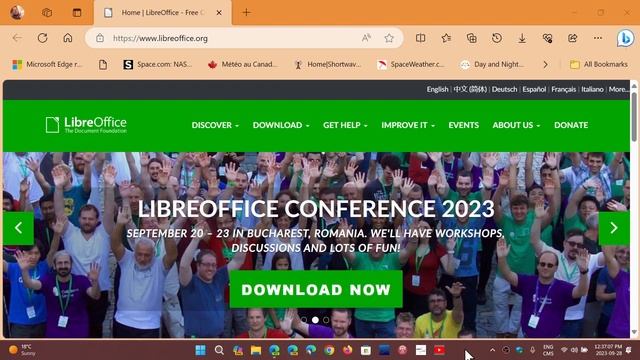This screenshot has width=640, height=360.
Task: Open Space.com NASA bookmark
Action: [158, 64]
